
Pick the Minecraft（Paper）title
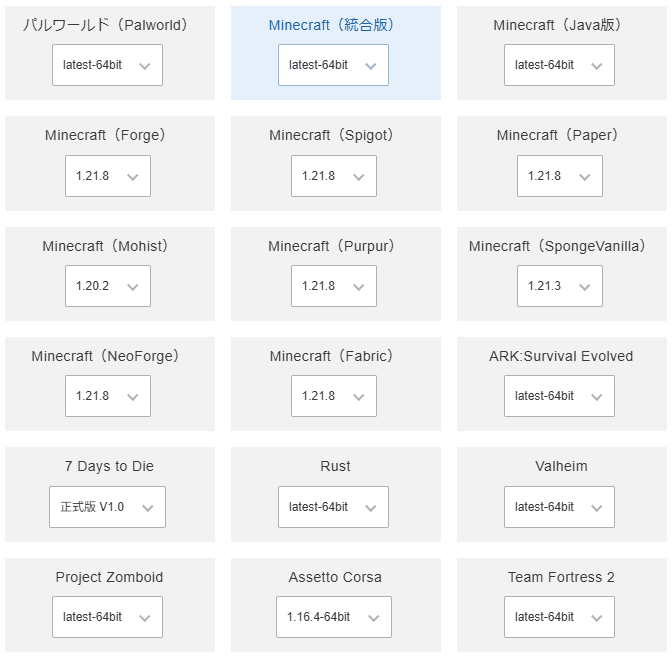tap(557, 135)
